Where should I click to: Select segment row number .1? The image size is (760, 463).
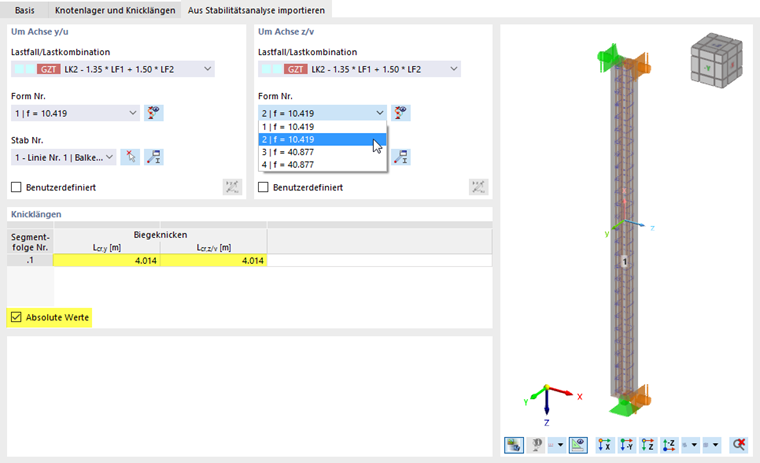coord(30,260)
